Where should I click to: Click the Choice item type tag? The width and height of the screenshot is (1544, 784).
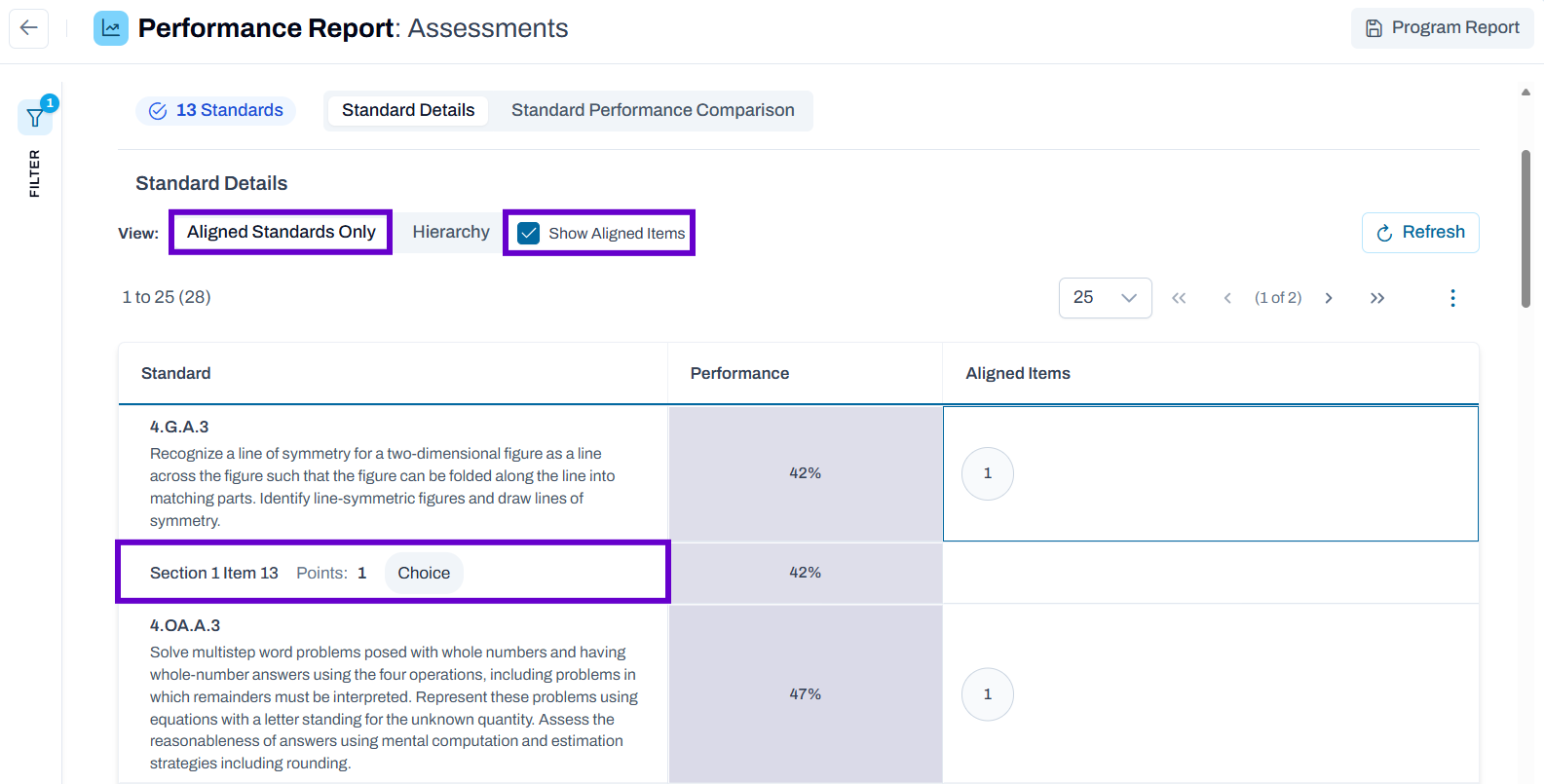[x=424, y=574]
